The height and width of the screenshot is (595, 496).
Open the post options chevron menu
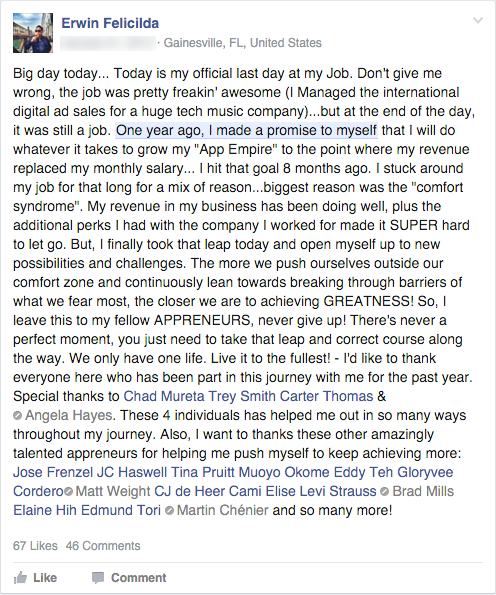478,20
